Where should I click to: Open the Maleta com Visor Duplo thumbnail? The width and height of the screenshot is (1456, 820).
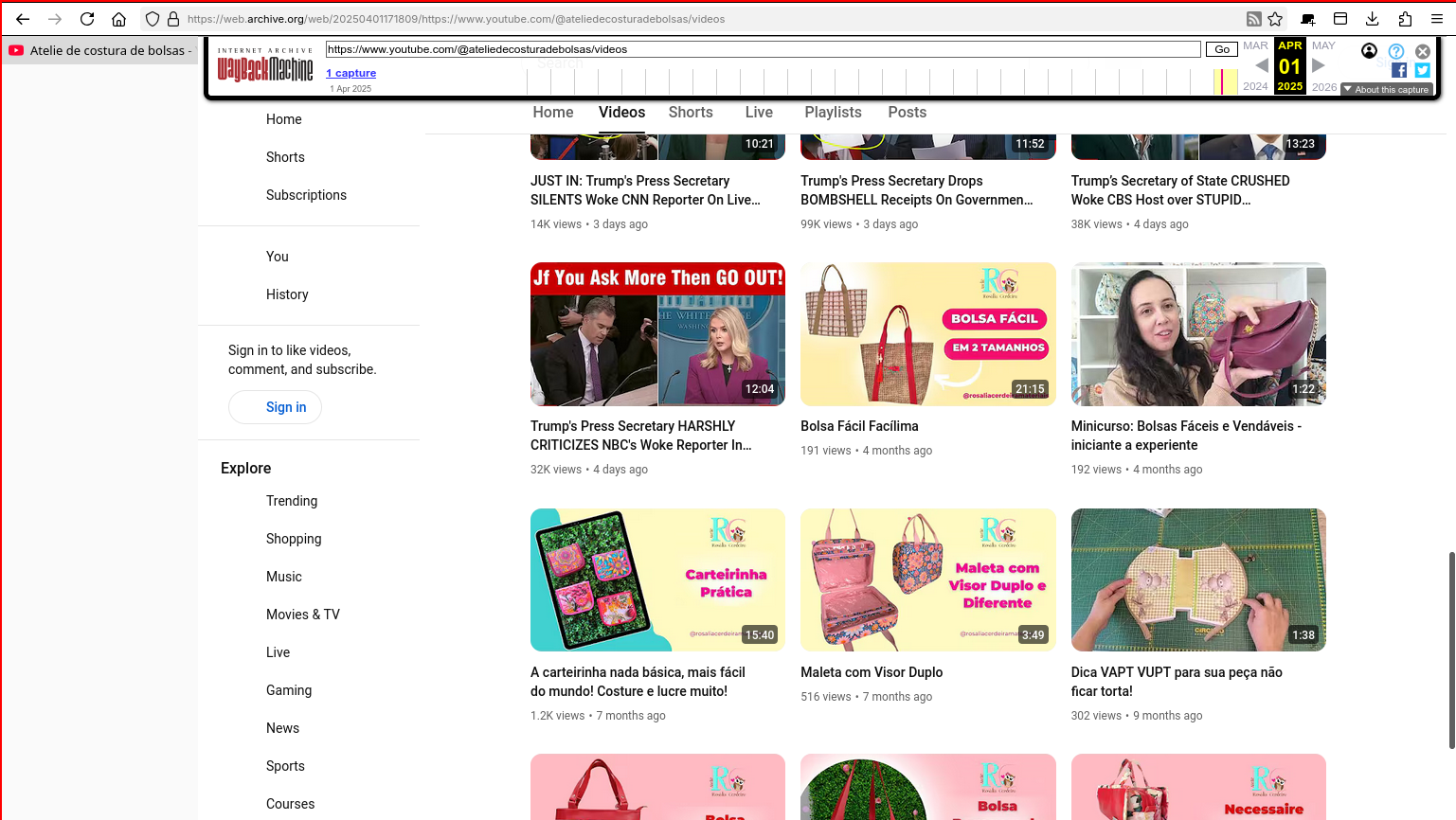(x=927, y=579)
